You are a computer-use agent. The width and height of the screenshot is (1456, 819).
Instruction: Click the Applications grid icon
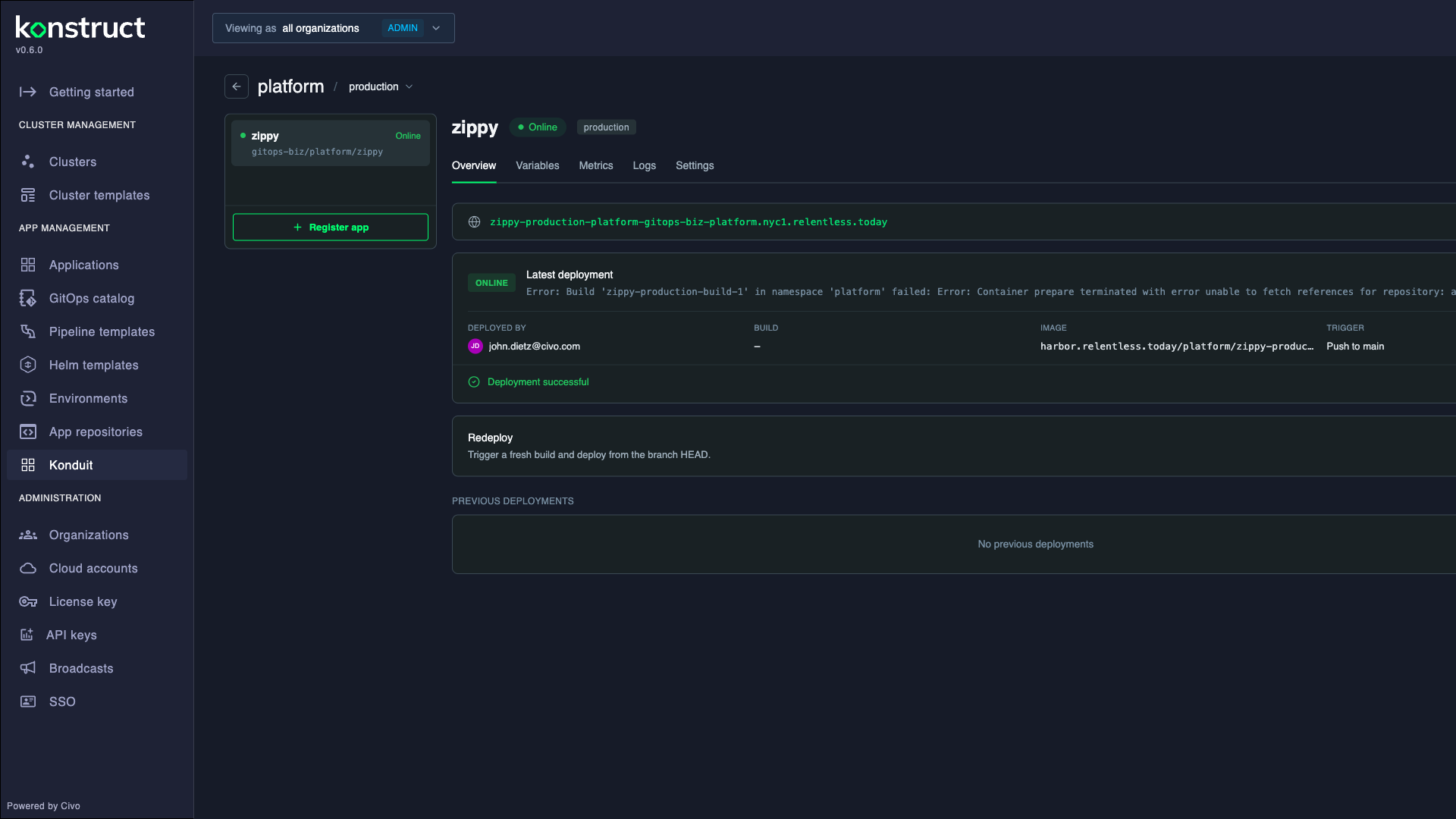pos(28,265)
